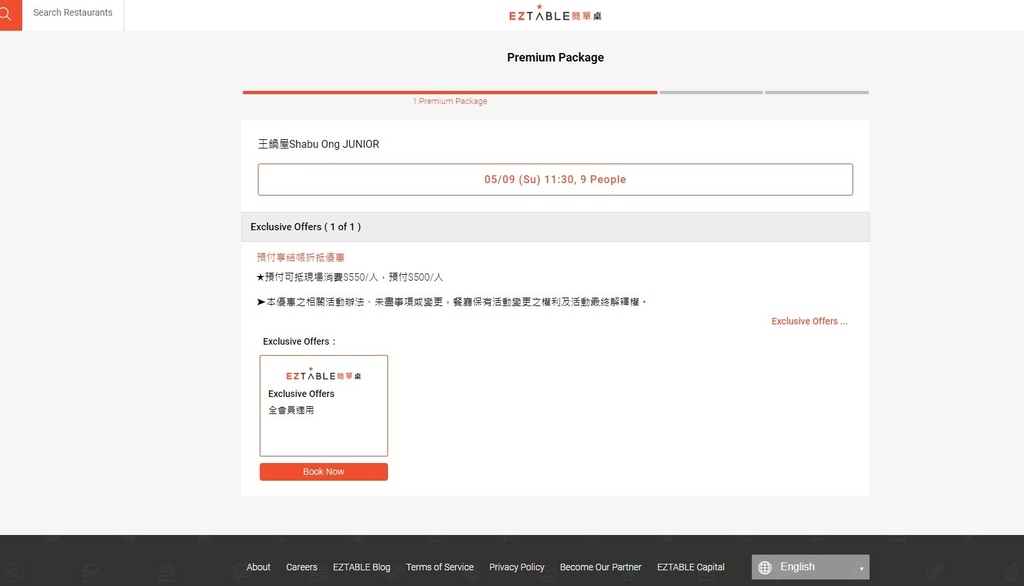The image size is (1024, 586).
Task: Open Become Our Partner link
Action: [x=600, y=567]
